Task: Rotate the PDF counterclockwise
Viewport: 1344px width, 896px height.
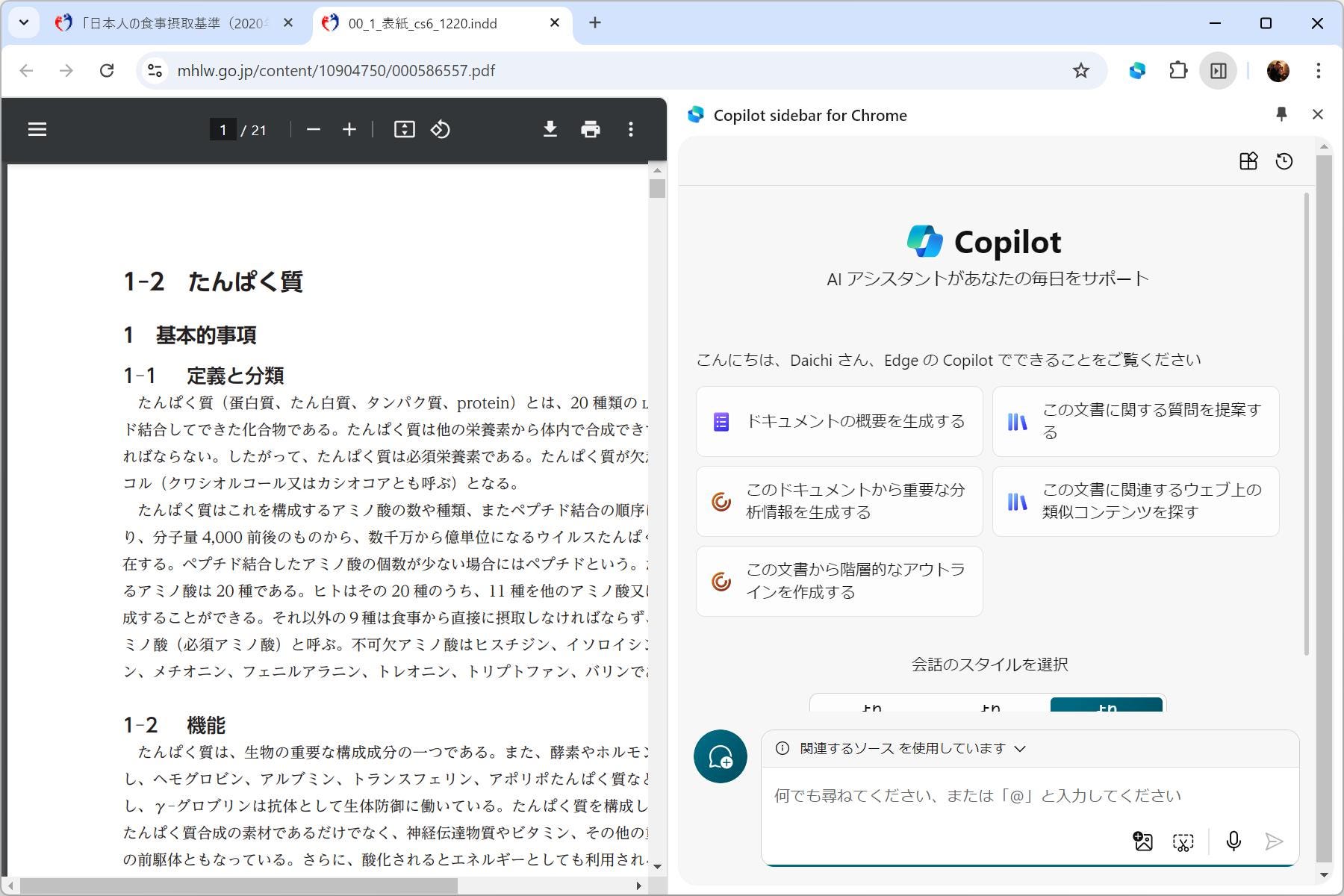Action: [x=441, y=129]
